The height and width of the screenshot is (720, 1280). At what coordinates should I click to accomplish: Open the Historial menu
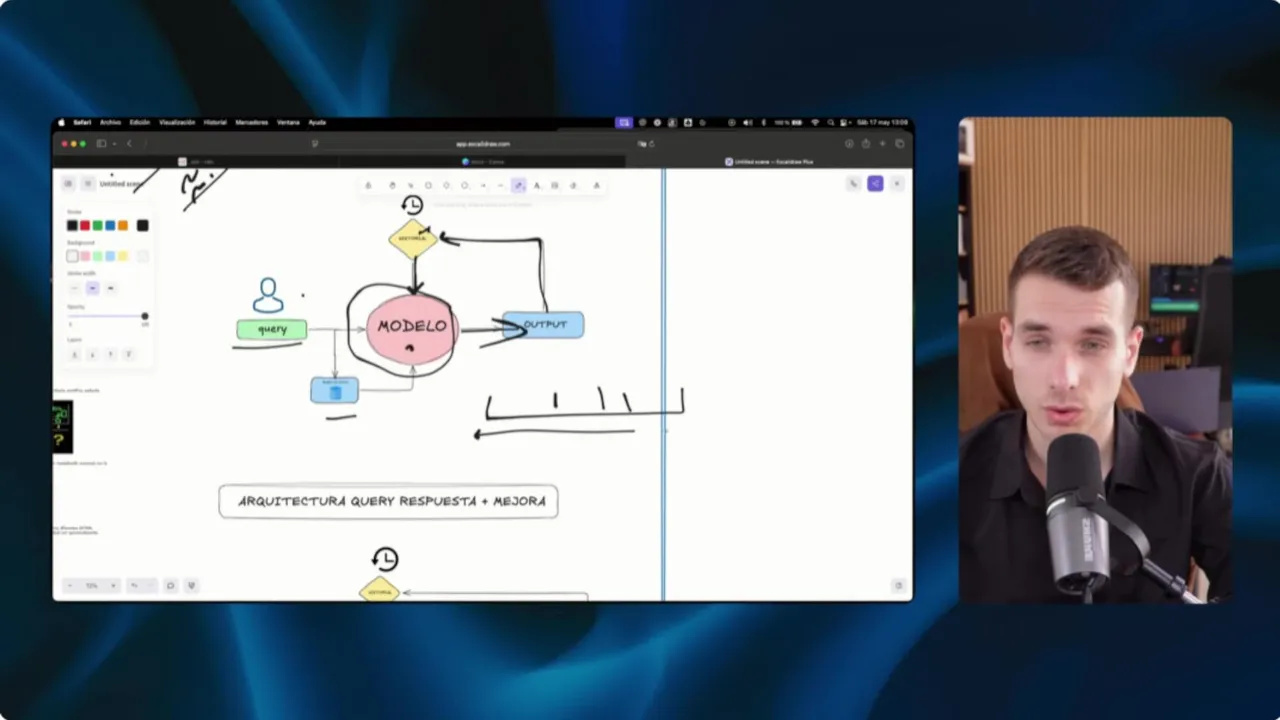click(215, 122)
